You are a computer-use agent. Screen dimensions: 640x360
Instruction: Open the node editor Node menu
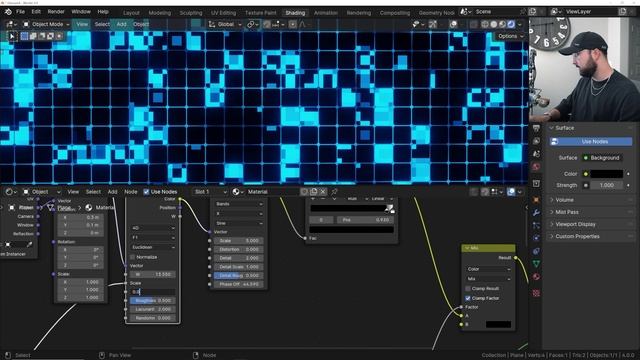click(131, 192)
